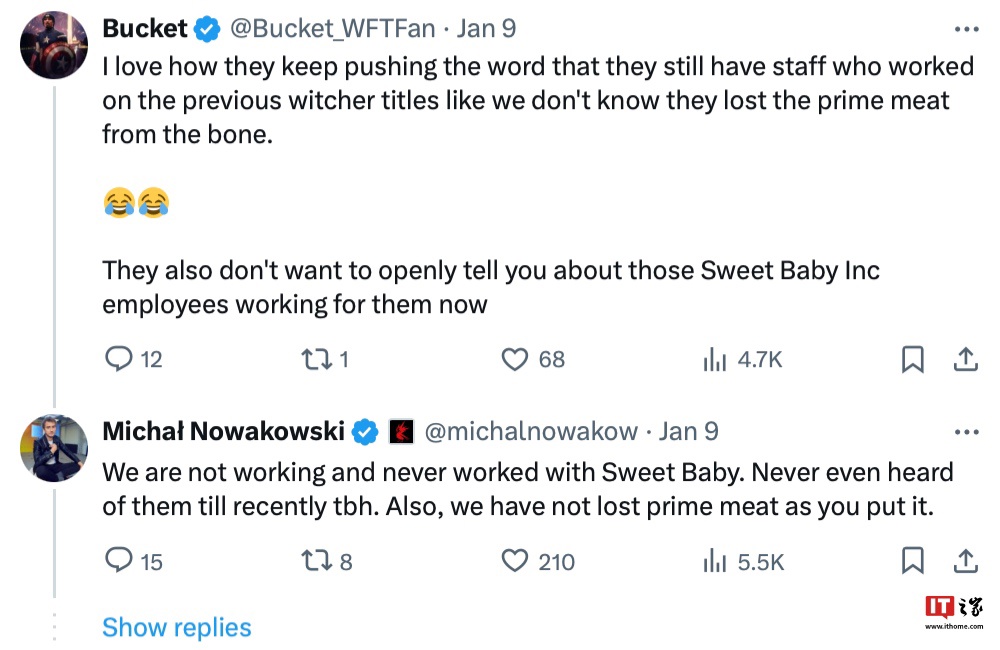Viewport: 1000px width, 650px height.
Task: Open more options for Bucket's tweet
Action: [x=966, y=29]
